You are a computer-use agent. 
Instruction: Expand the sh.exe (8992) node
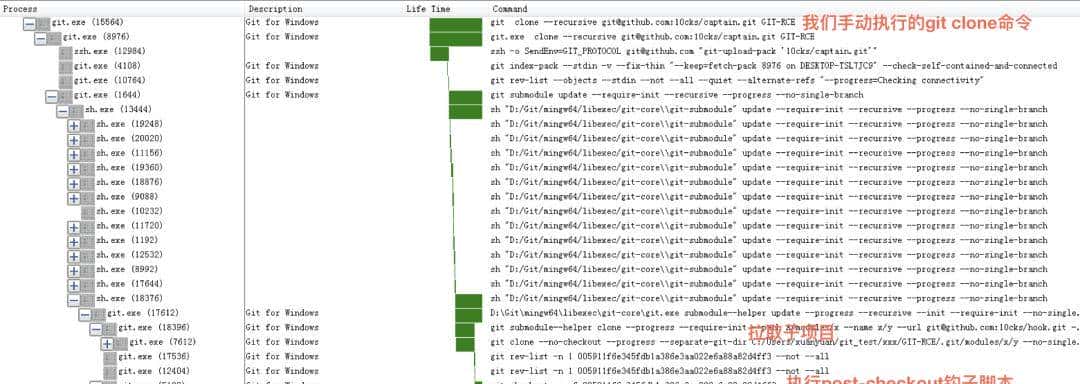click(74, 270)
